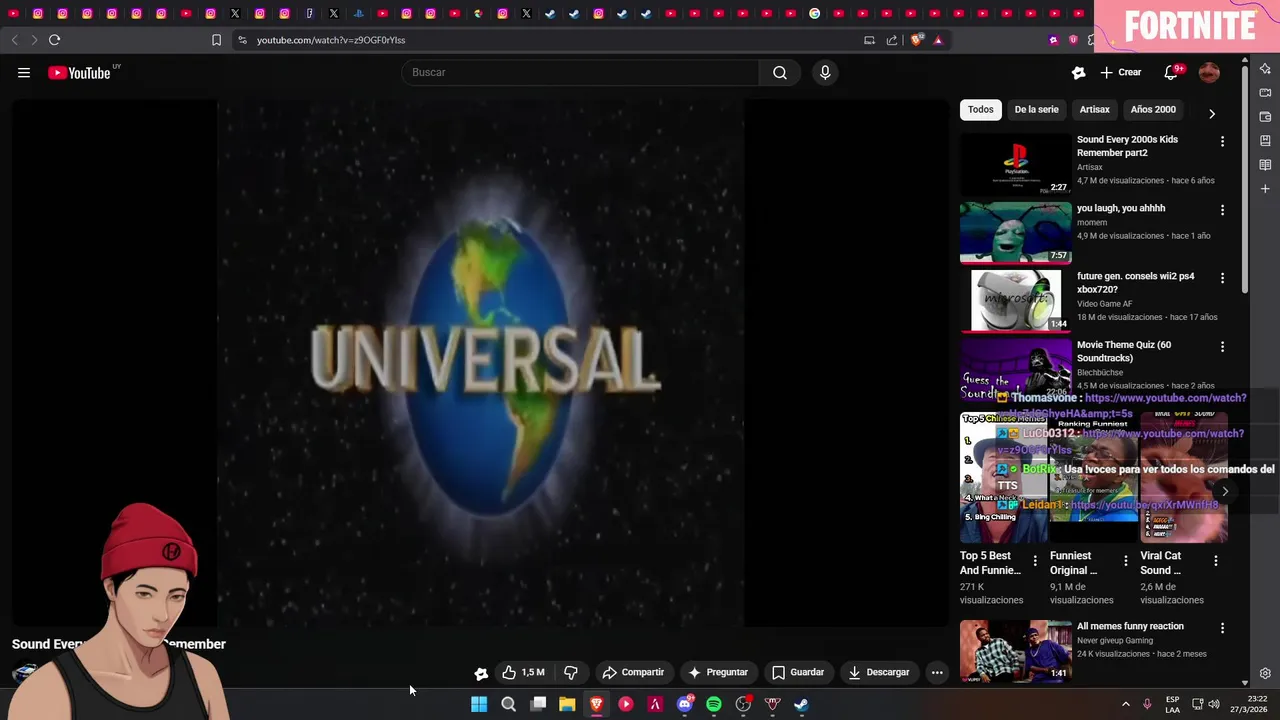Open sidebar settings gear

click(x=1265, y=673)
